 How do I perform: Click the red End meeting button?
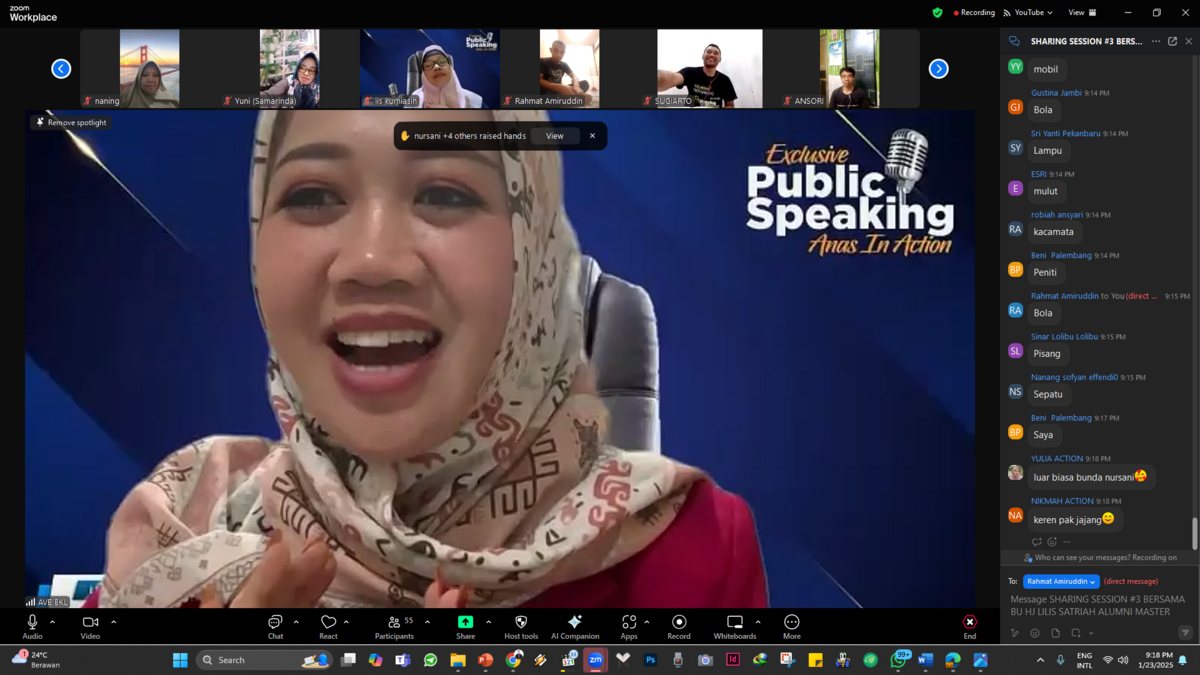pos(969,626)
